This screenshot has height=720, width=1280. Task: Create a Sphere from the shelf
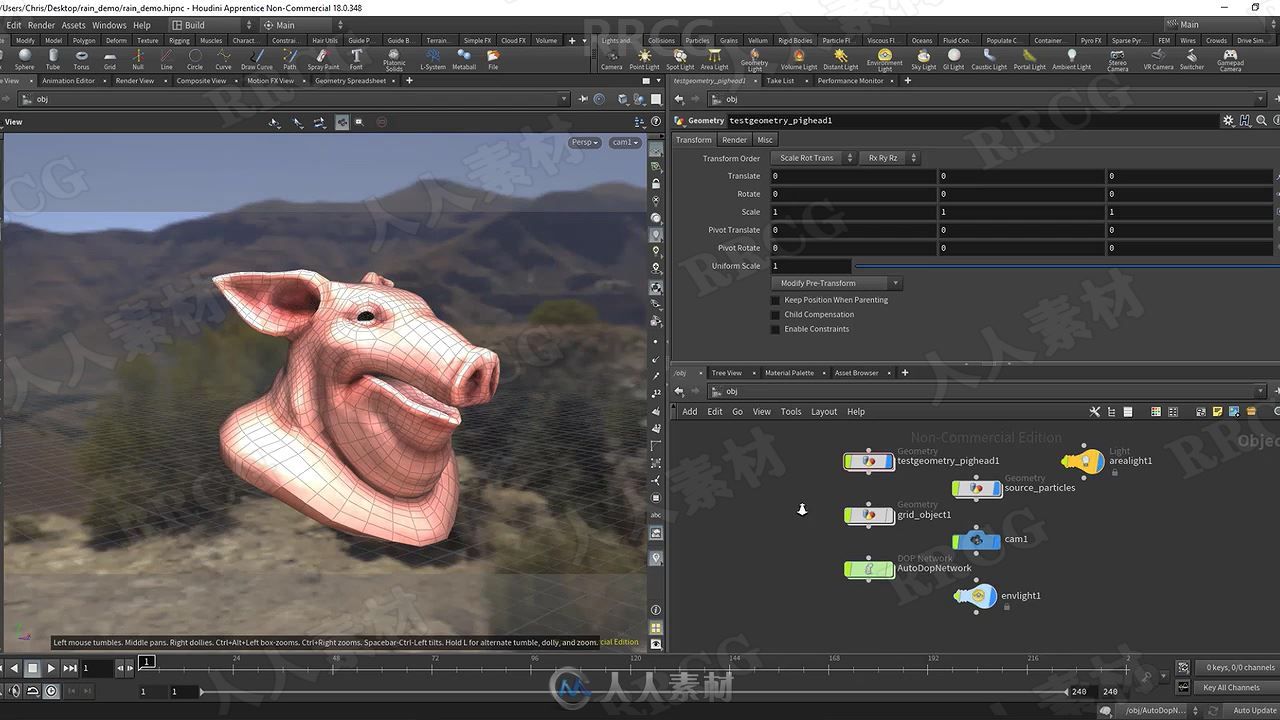pyautogui.click(x=25, y=59)
